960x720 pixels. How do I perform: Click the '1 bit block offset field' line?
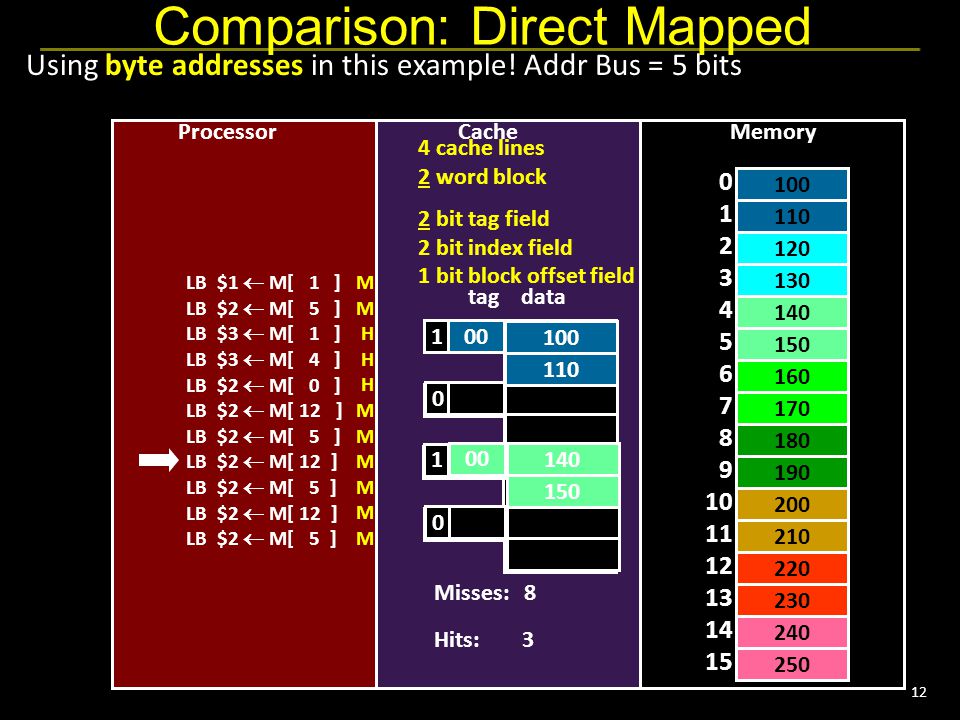pyautogui.click(x=526, y=276)
